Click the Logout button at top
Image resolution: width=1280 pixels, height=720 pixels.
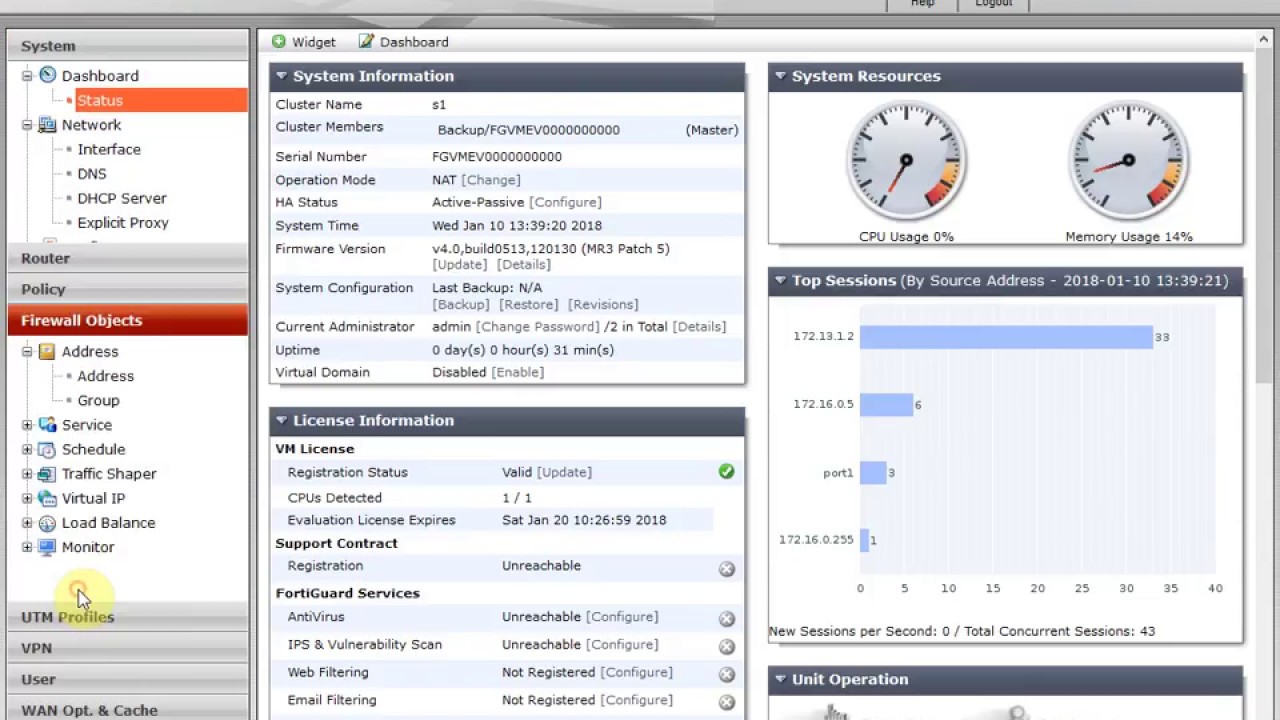[993, 4]
